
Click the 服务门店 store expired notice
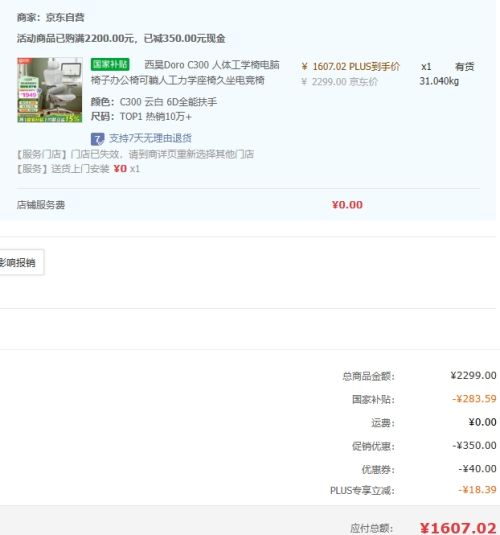pos(135,154)
